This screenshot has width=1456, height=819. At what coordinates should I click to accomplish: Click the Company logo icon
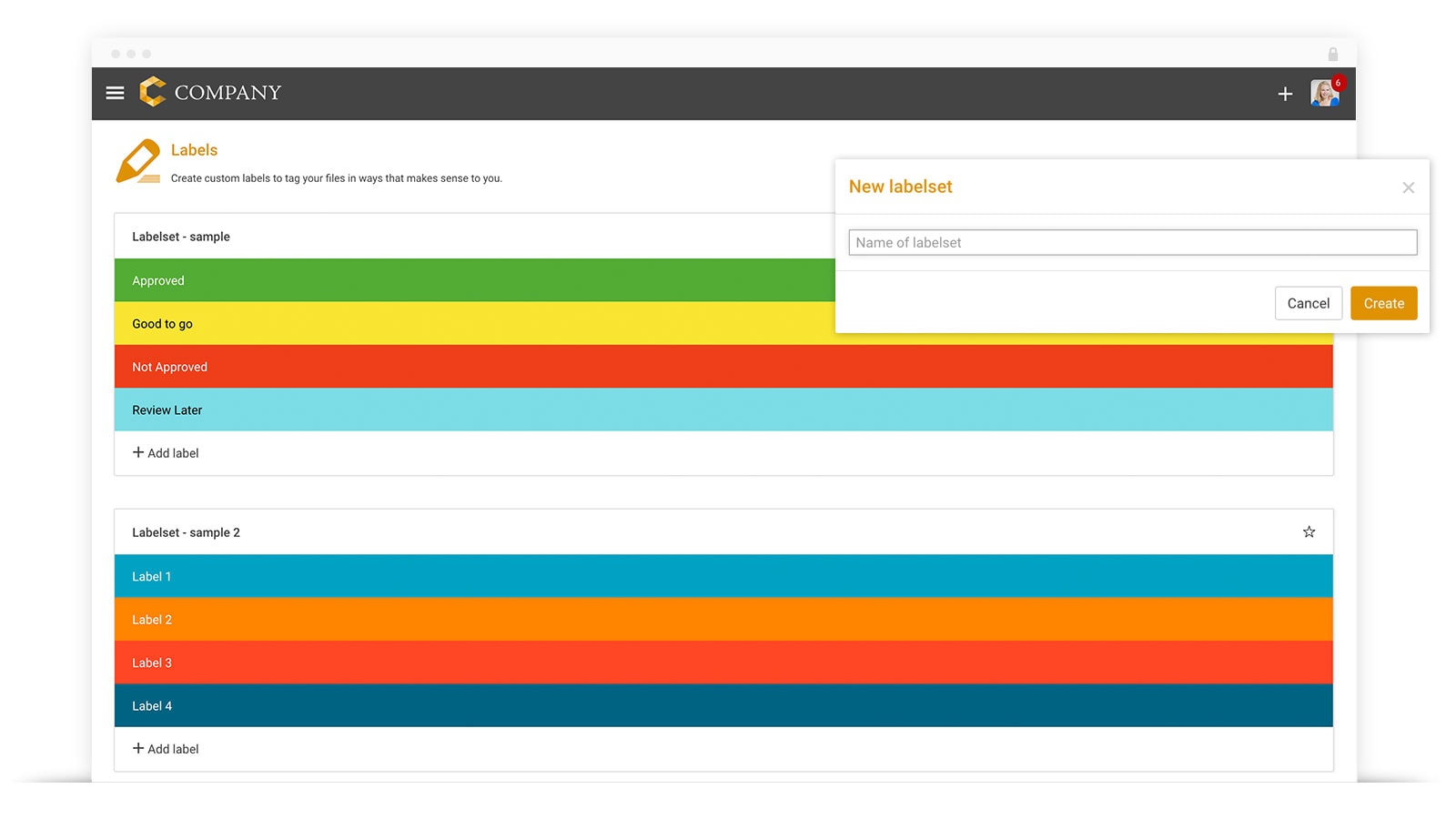[153, 92]
